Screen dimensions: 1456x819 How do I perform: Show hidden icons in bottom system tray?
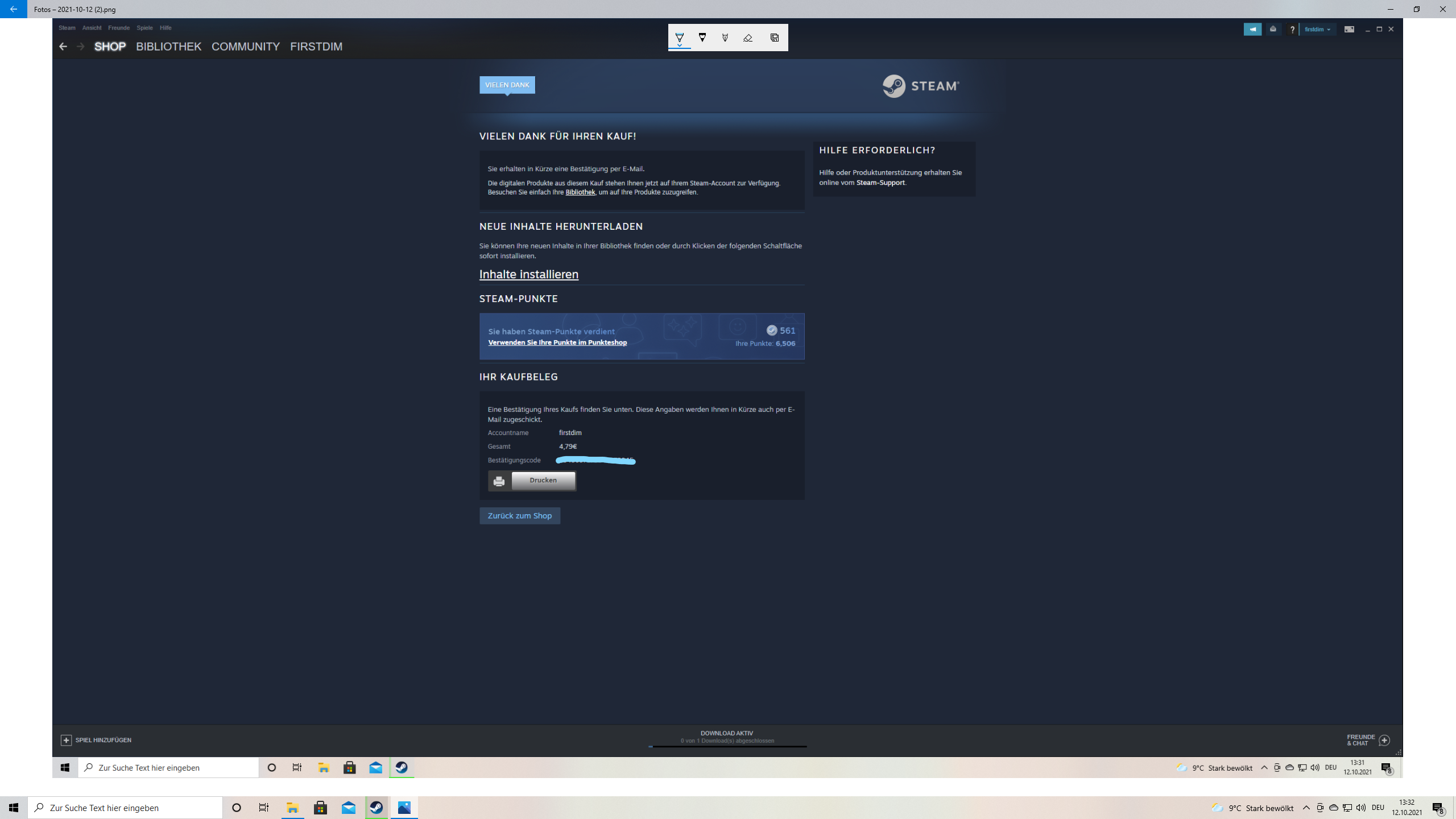[1306, 808]
